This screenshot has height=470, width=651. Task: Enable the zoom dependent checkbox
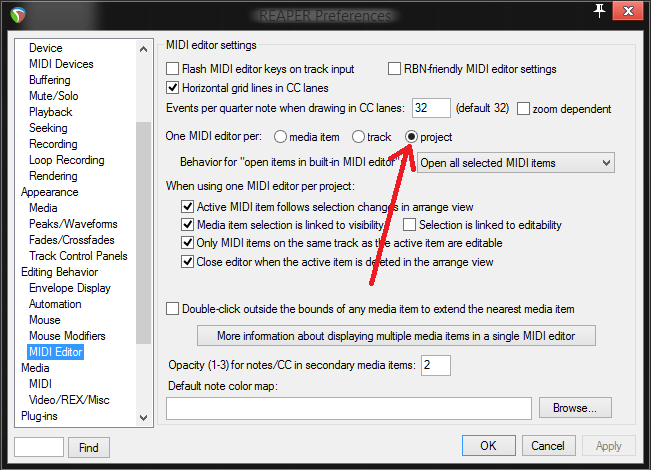tap(523, 109)
